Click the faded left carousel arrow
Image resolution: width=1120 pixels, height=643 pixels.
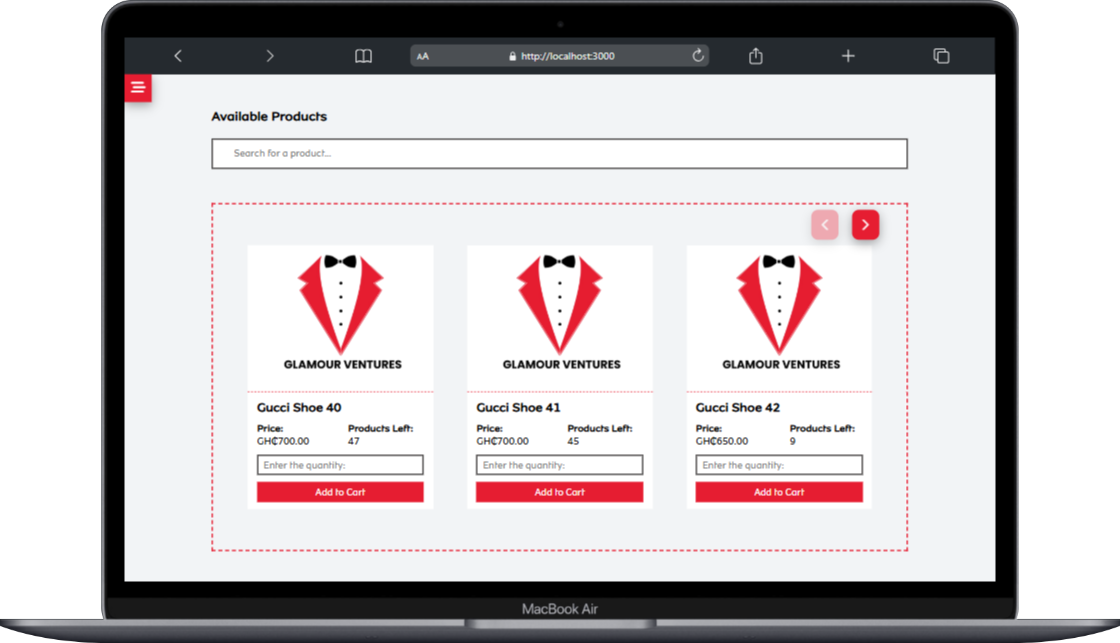[824, 224]
